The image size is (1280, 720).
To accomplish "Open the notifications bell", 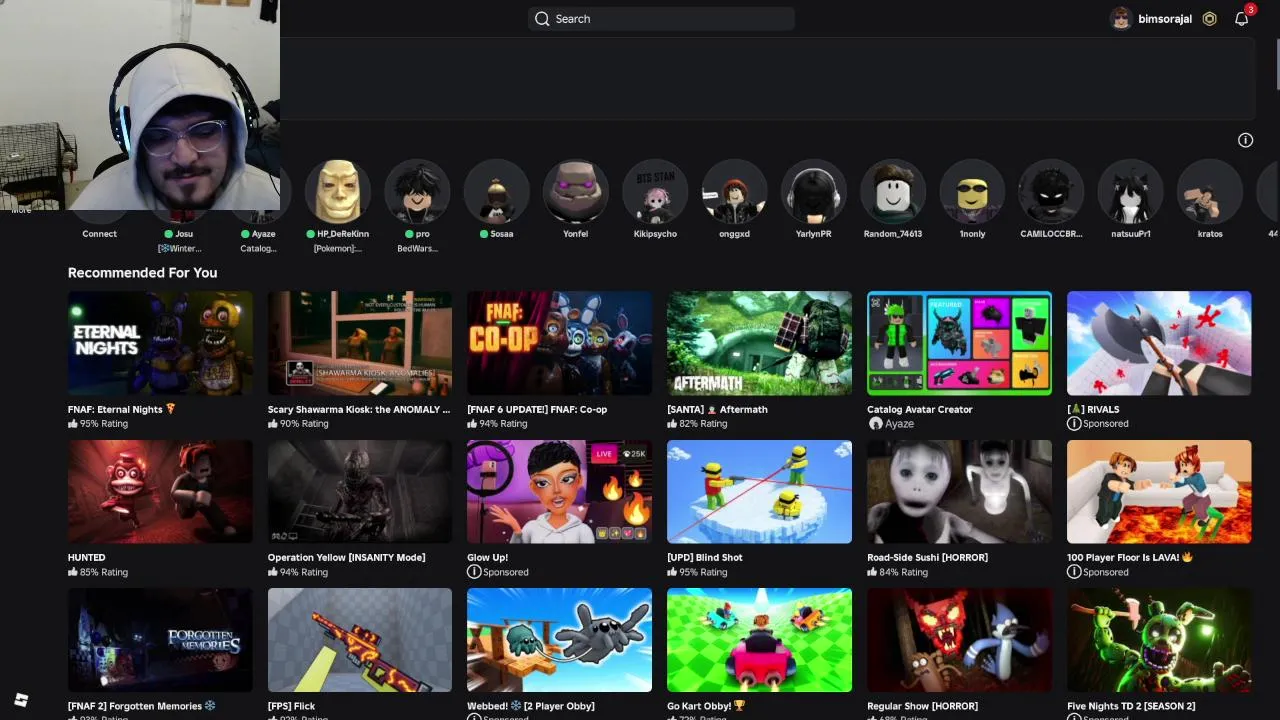I will coord(1241,19).
